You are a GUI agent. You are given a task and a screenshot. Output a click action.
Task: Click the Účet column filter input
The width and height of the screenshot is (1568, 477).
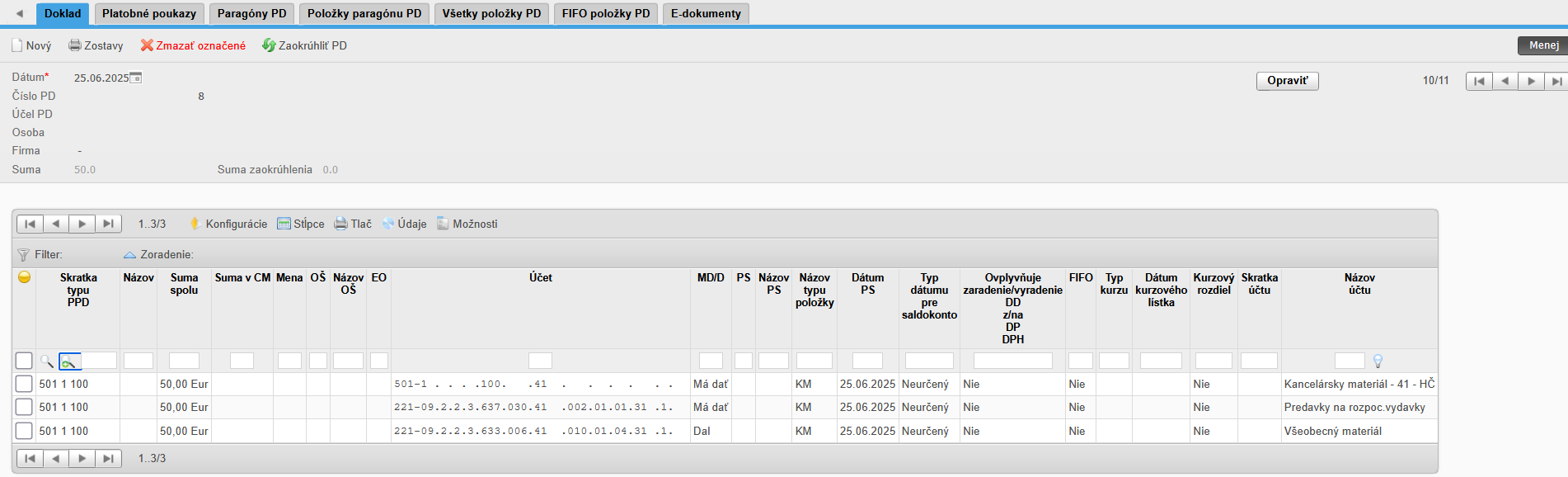tap(540, 361)
